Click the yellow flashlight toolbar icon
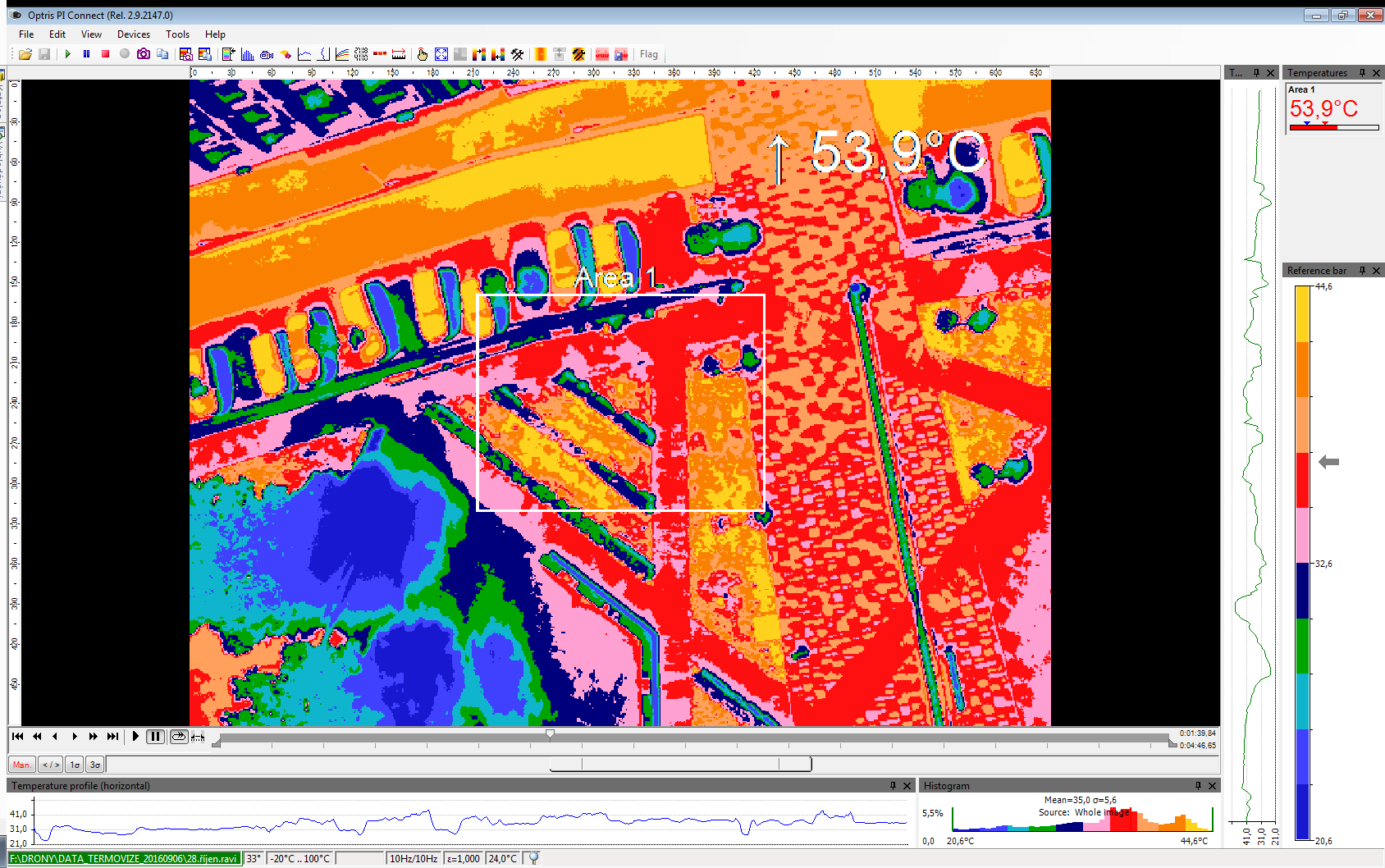This screenshot has width=1385, height=868. point(285,54)
